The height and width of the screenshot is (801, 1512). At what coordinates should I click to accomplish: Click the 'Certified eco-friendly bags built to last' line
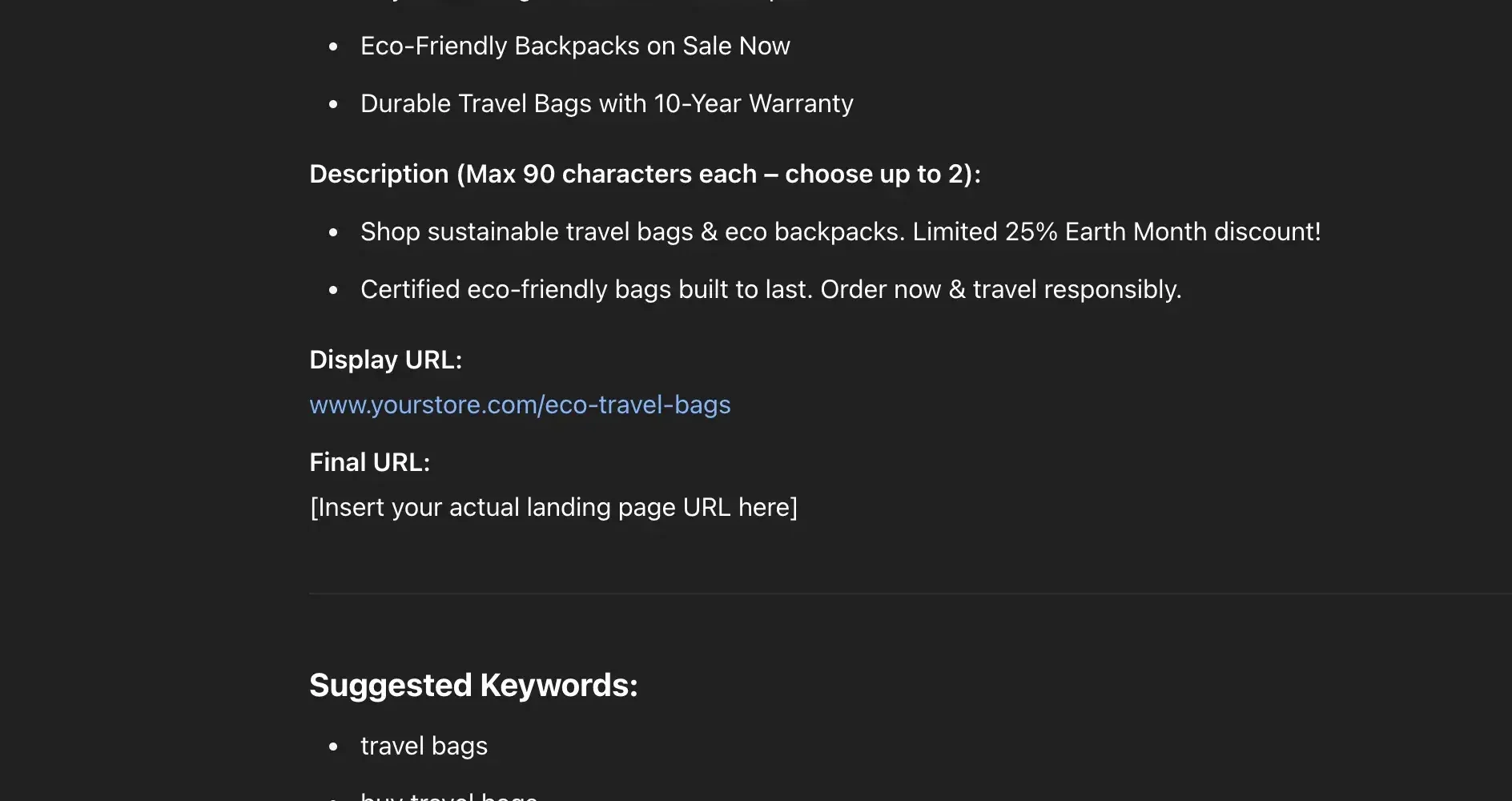click(x=586, y=290)
